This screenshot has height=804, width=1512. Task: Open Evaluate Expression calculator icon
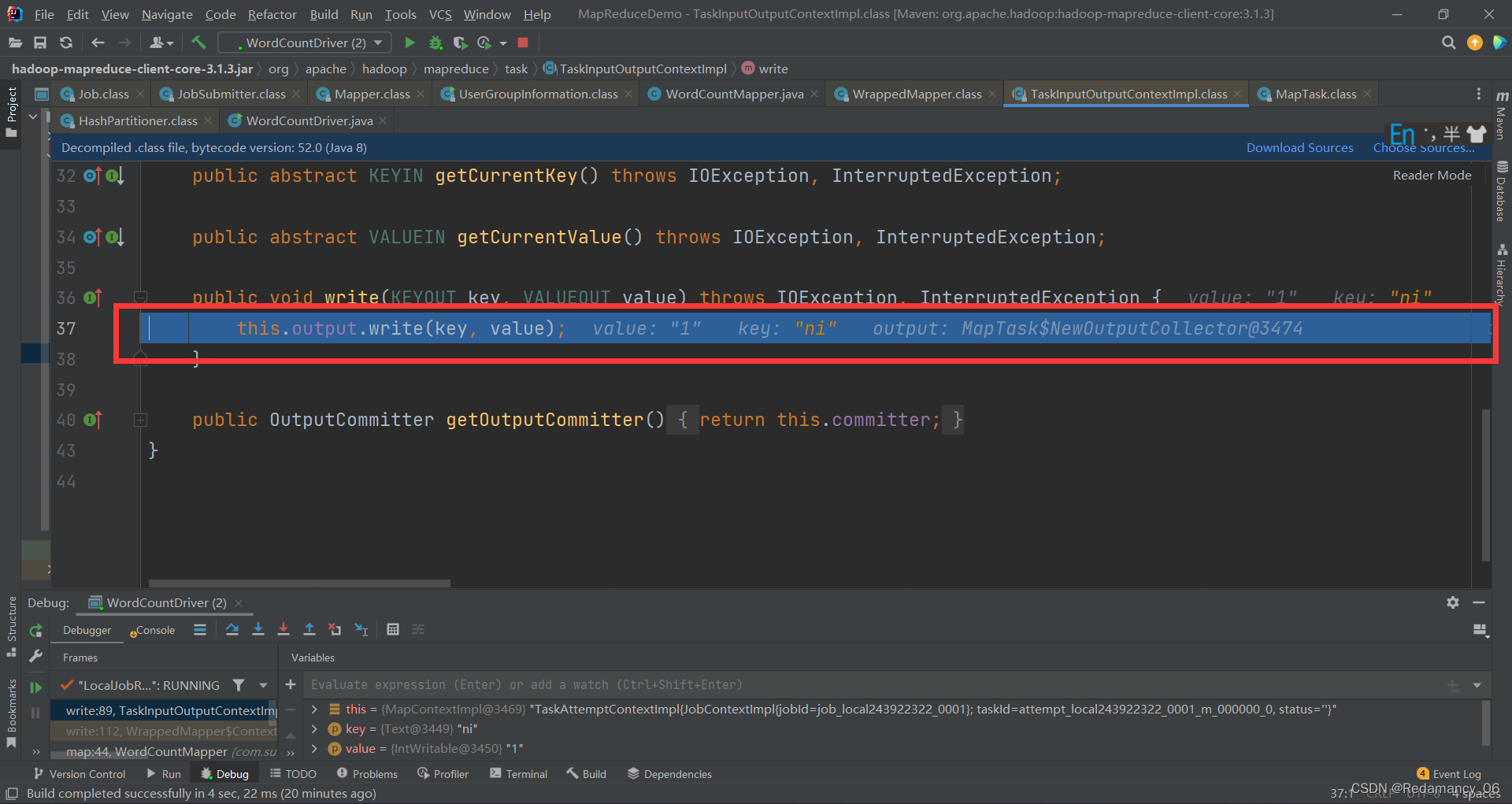393,629
